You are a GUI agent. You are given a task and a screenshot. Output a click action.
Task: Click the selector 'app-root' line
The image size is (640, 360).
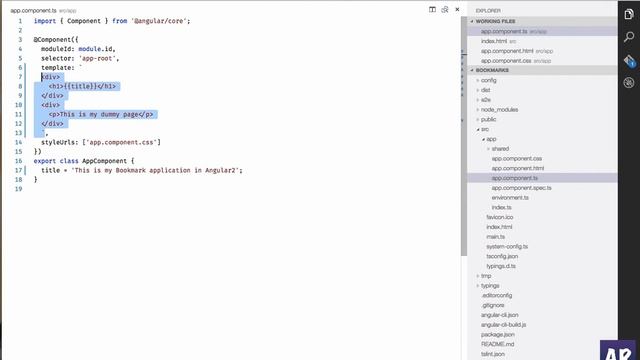(x=80, y=58)
